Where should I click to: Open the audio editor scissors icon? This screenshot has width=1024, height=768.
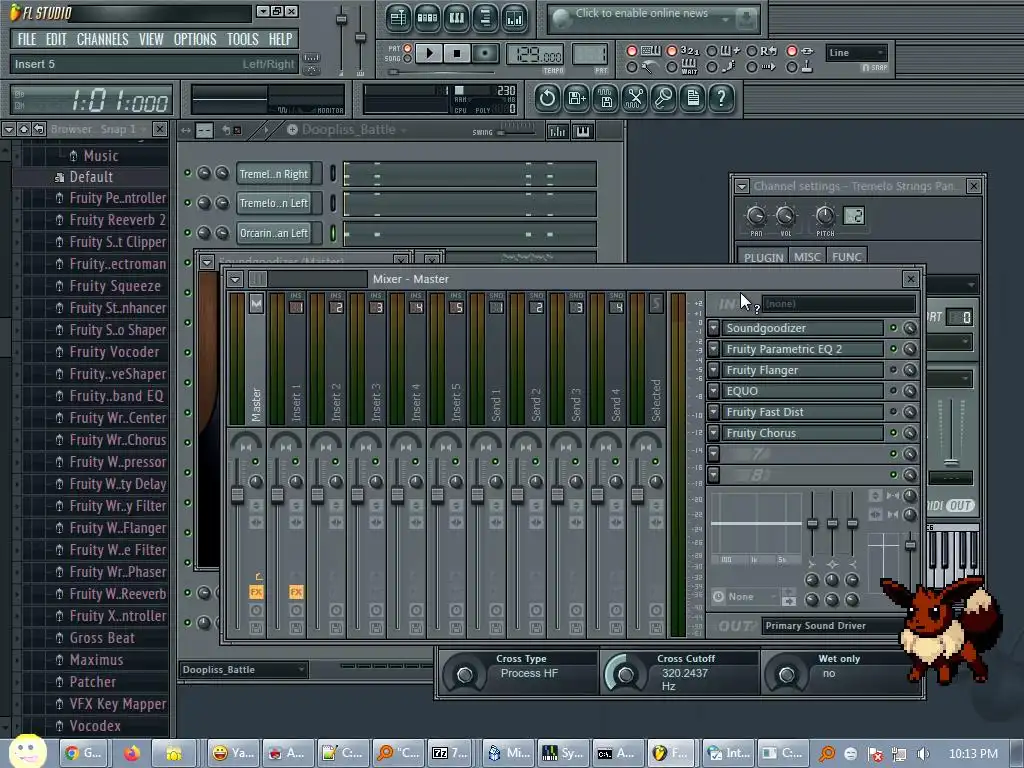(635, 99)
